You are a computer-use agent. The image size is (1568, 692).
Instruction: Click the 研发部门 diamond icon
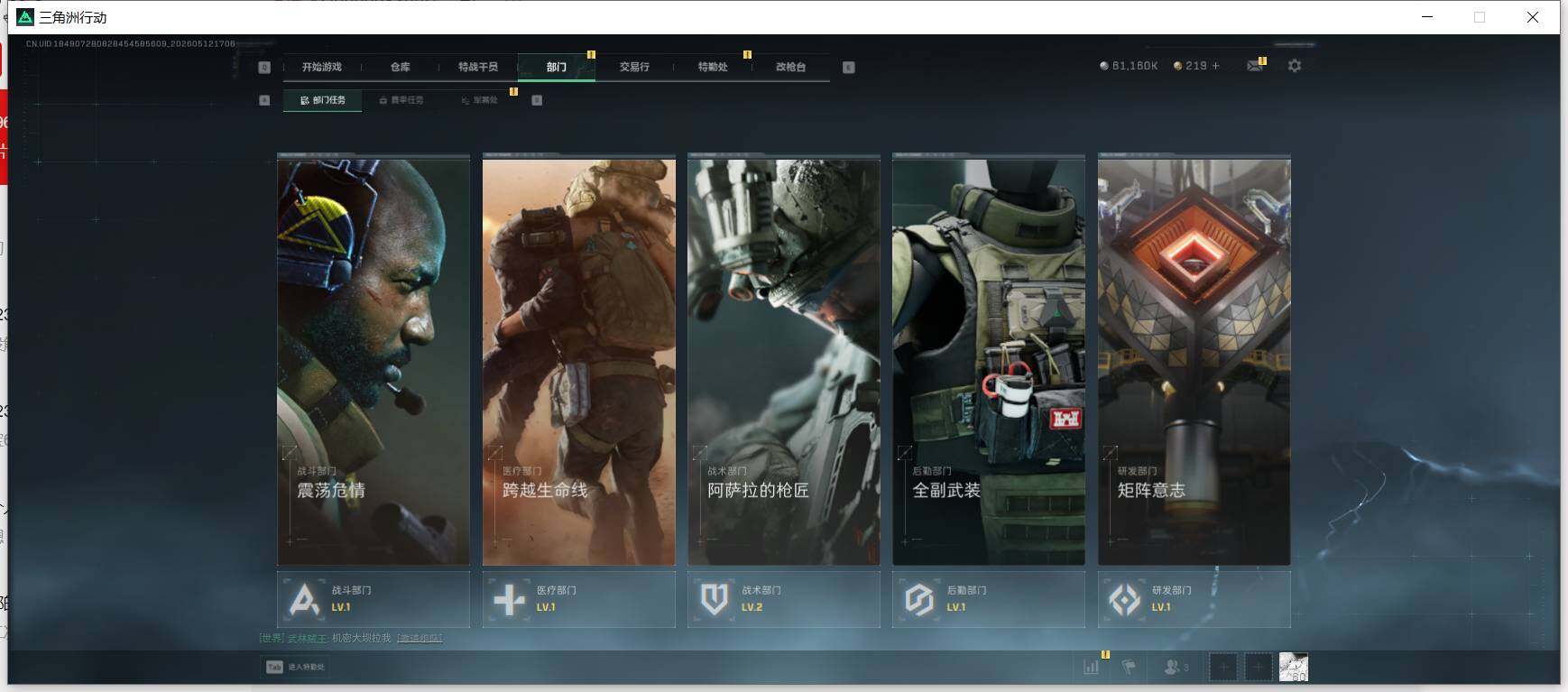(1125, 599)
